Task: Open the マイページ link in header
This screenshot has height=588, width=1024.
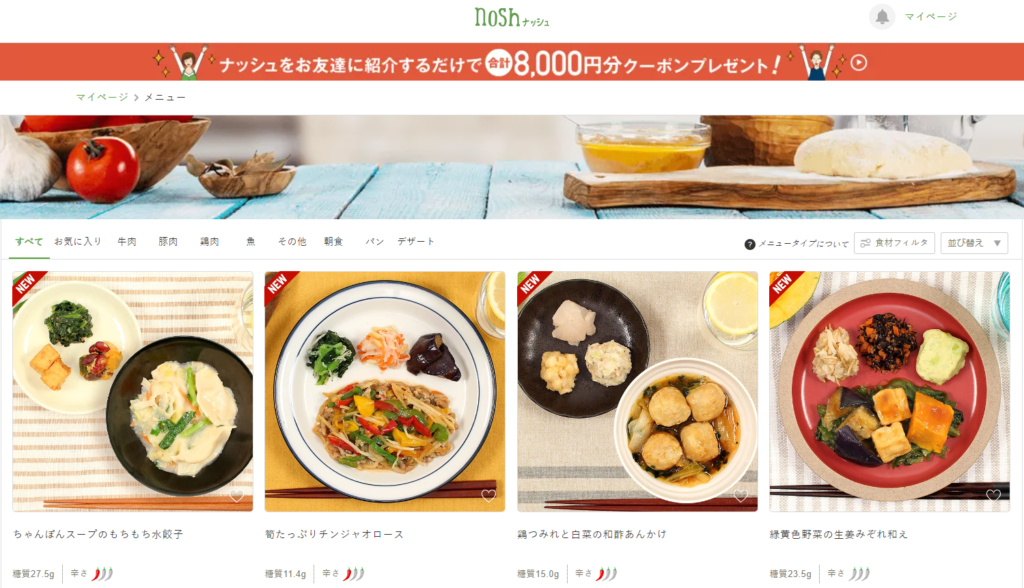Action: [931, 16]
